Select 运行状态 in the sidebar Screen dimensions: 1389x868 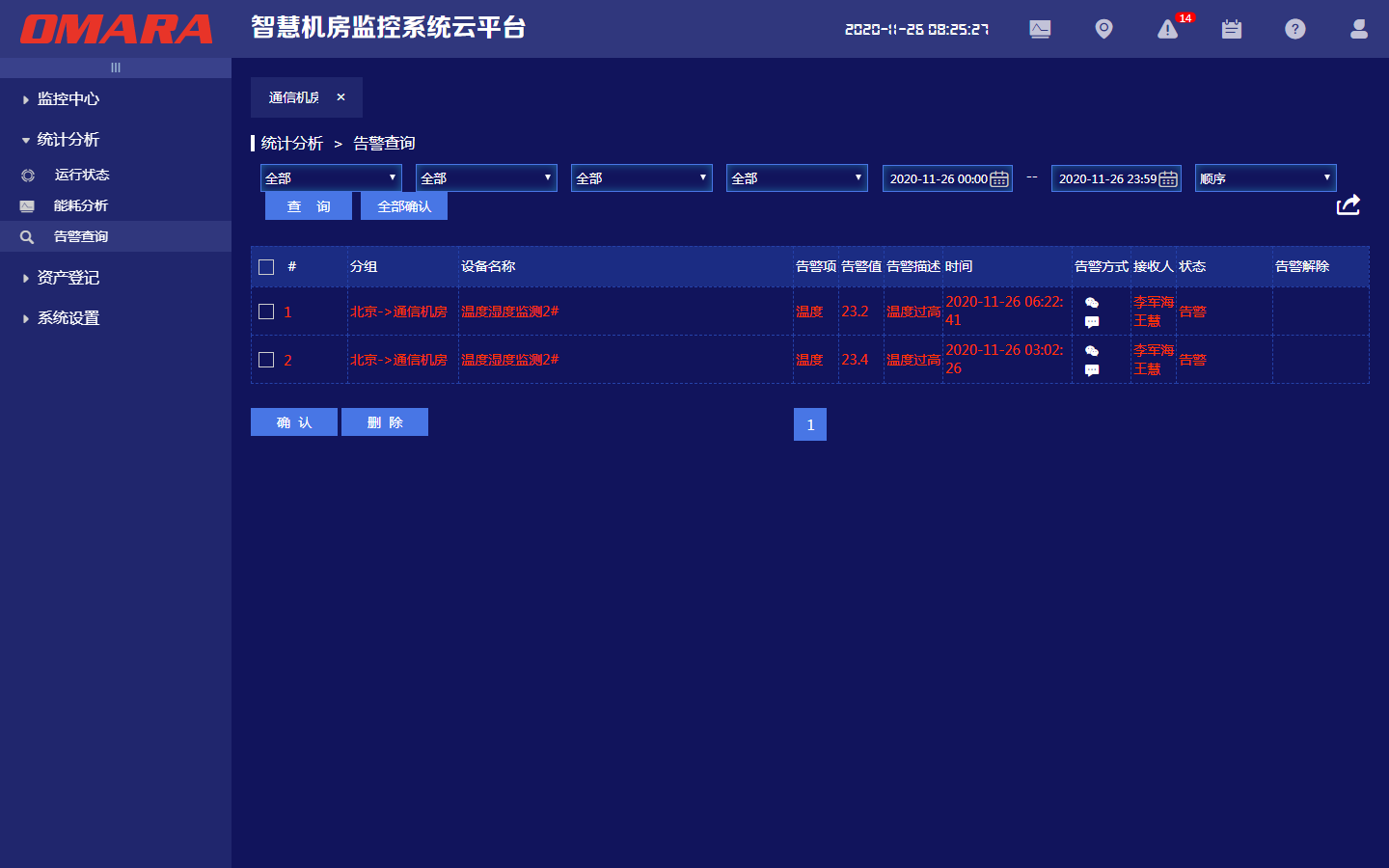point(82,175)
